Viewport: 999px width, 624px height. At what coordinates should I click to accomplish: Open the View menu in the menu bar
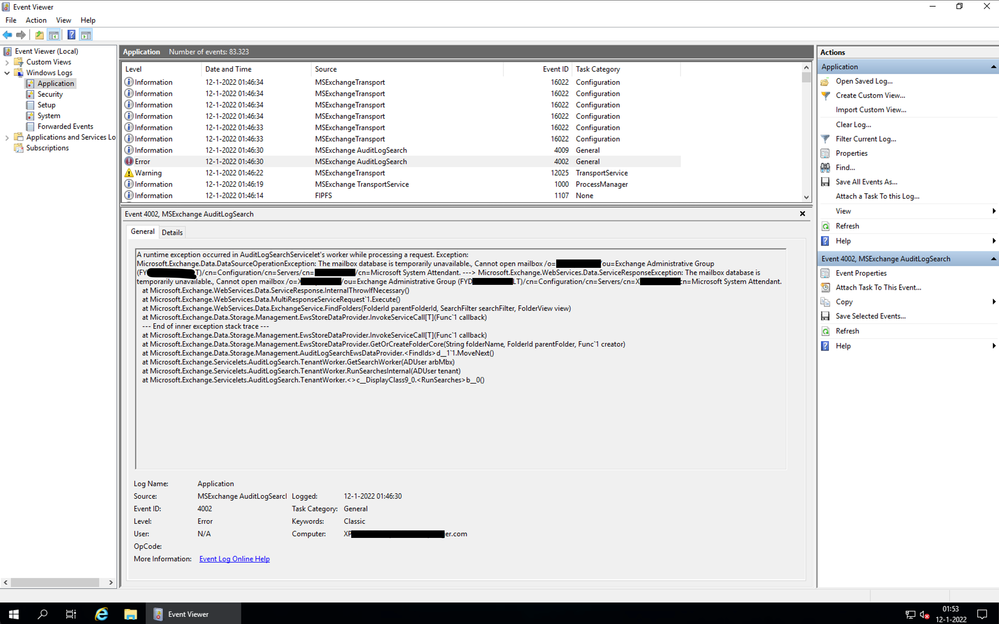63,20
